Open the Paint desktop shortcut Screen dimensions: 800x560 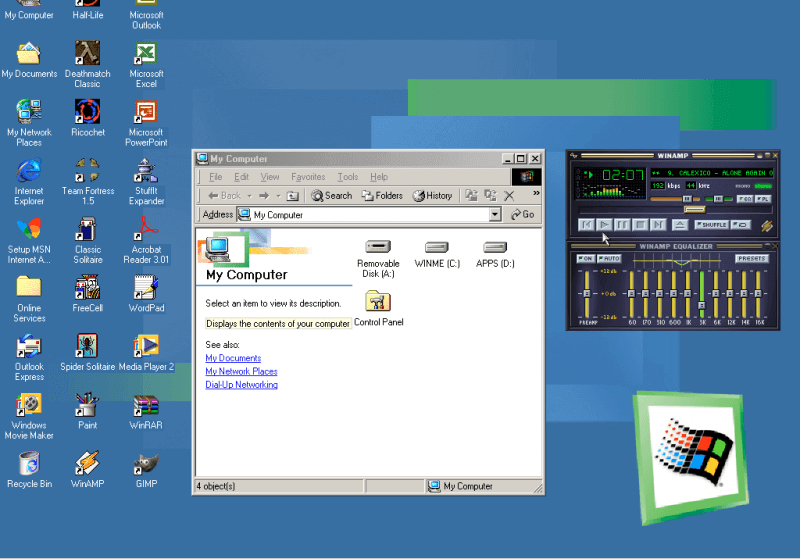tap(87, 411)
